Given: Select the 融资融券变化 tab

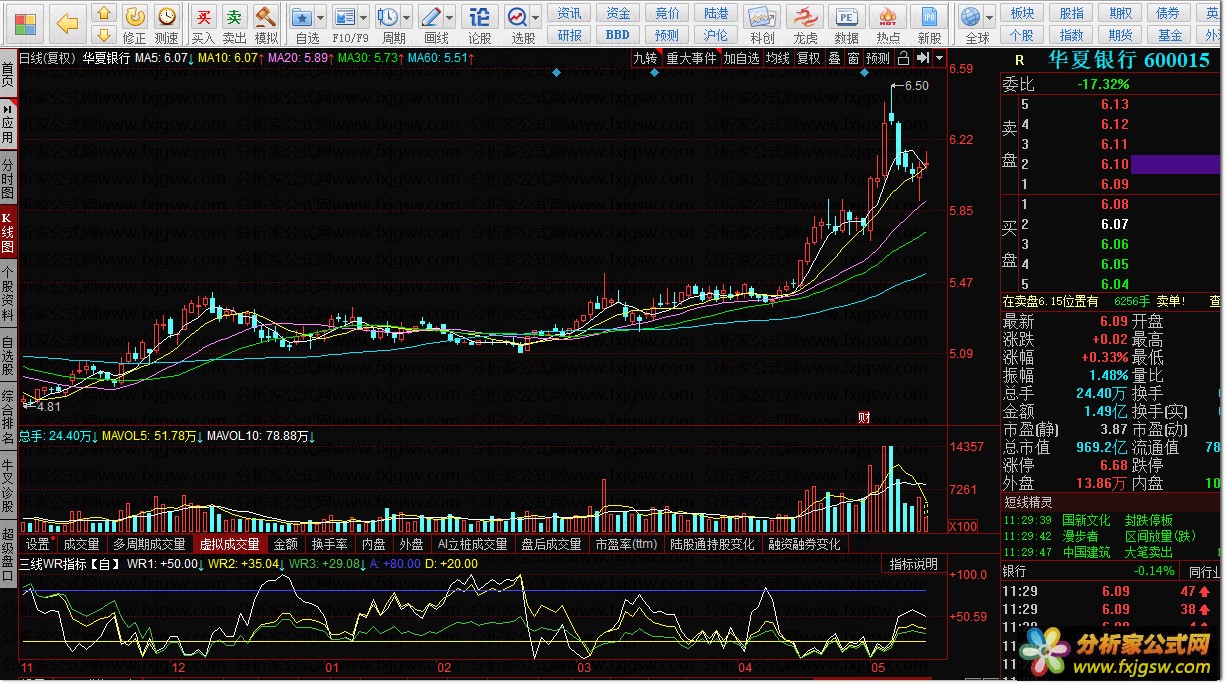Looking at the screenshot, I should click(805, 545).
